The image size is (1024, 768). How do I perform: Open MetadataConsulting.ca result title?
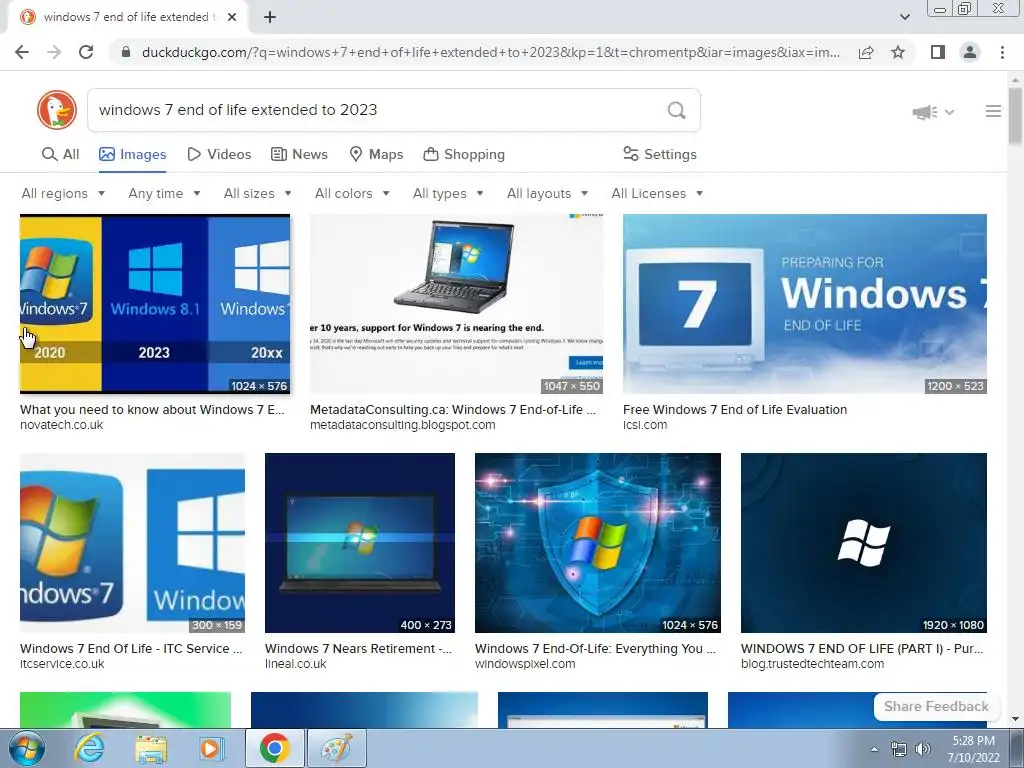[x=453, y=409]
